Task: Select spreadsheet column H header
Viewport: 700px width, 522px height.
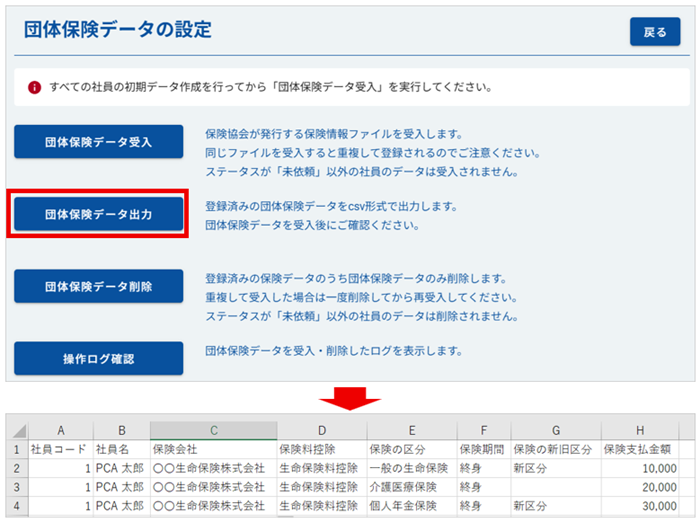Action: [640, 430]
